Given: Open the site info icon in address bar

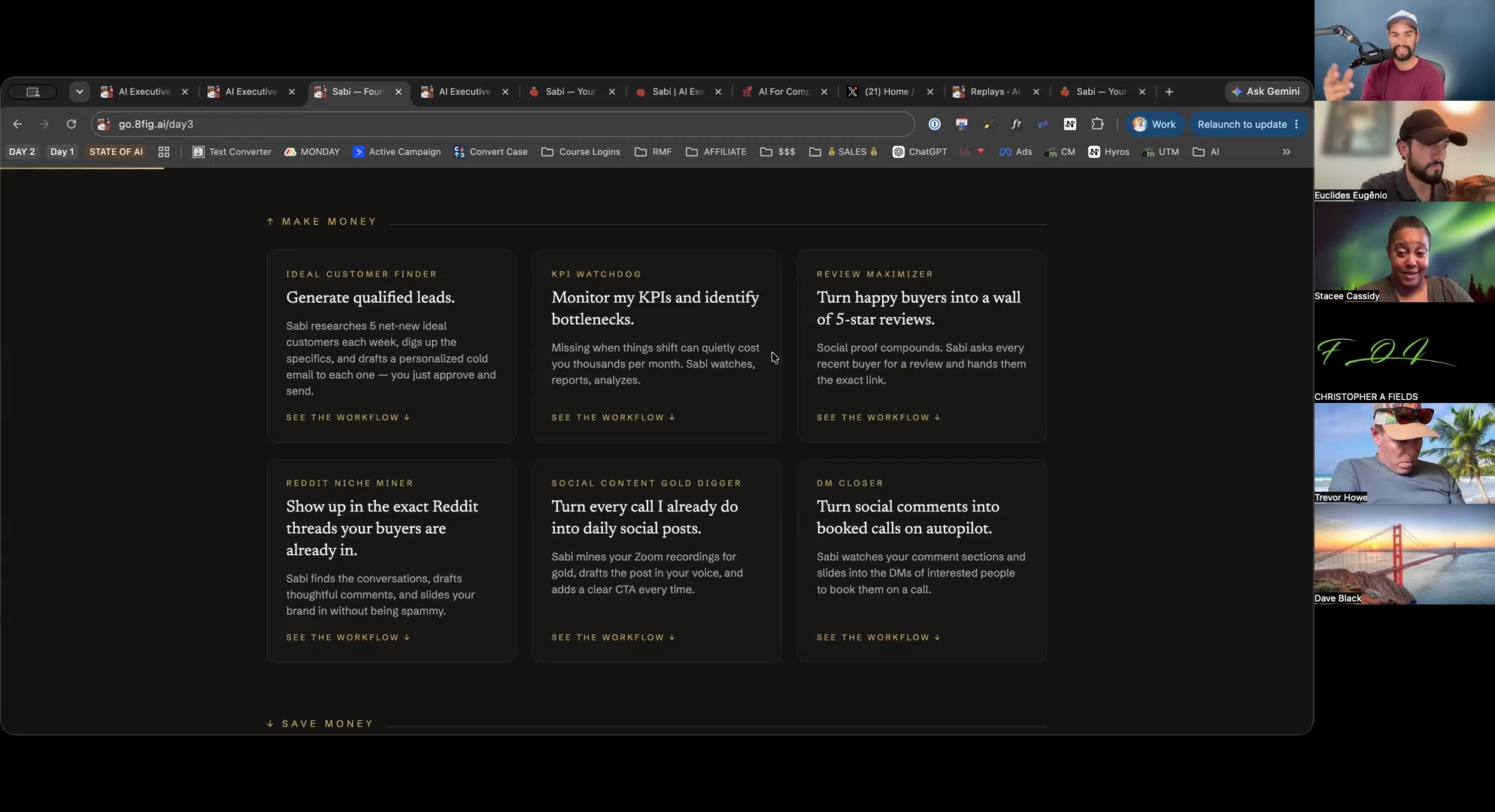Looking at the screenshot, I should [x=105, y=124].
